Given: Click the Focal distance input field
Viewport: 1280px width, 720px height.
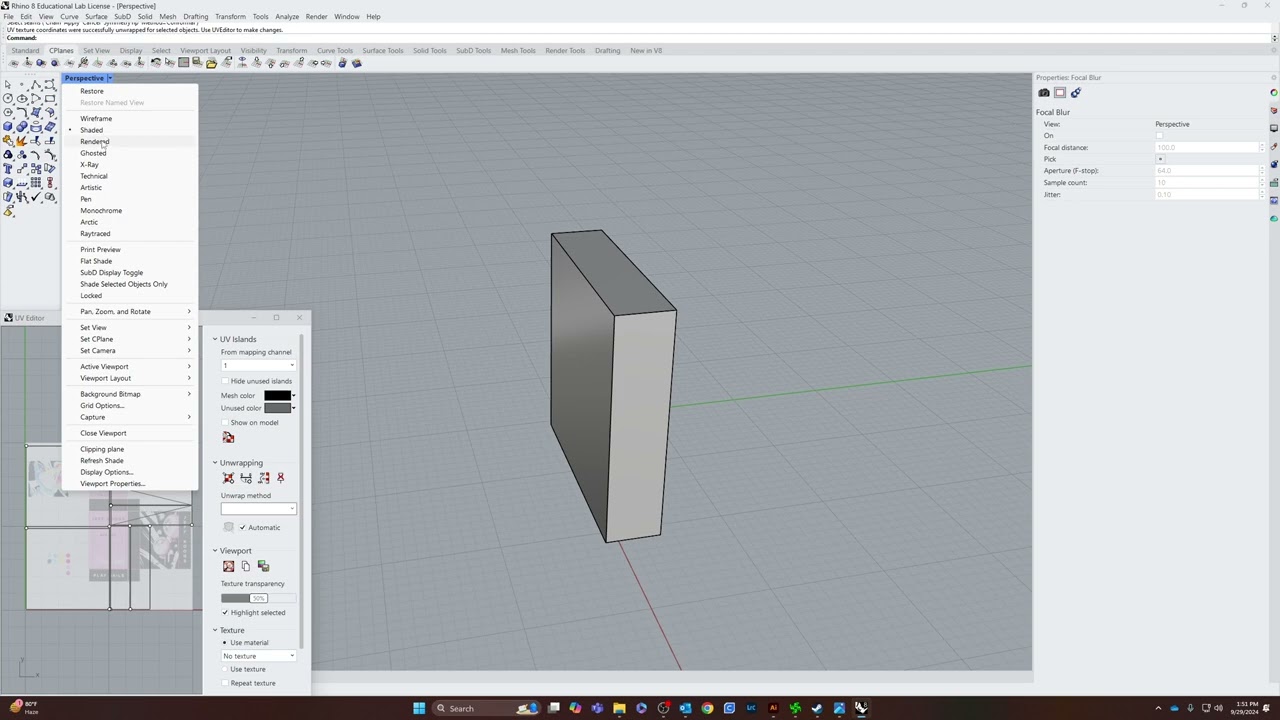Looking at the screenshot, I should 1207,148.
